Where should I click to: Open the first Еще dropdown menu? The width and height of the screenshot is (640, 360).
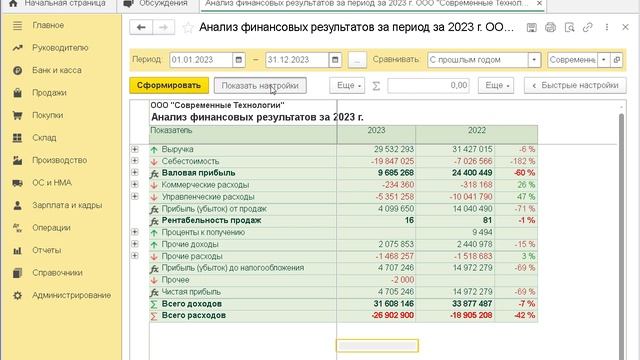(x=347, y=85)
